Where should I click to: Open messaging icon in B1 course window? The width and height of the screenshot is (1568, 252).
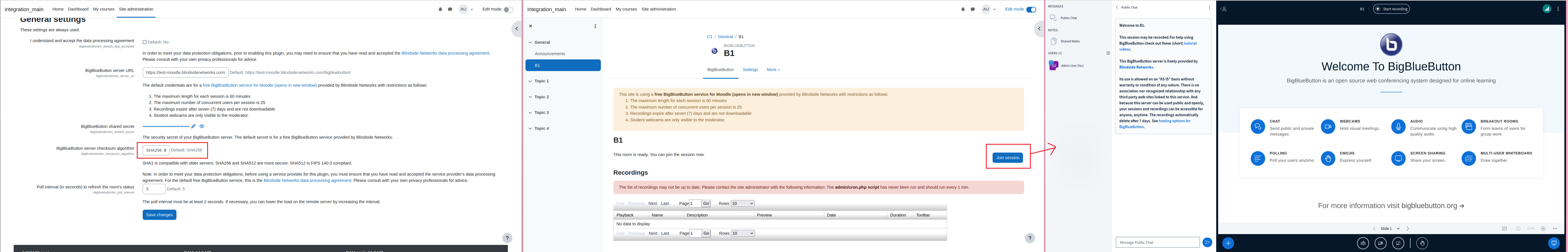click(x=973, y=9)
